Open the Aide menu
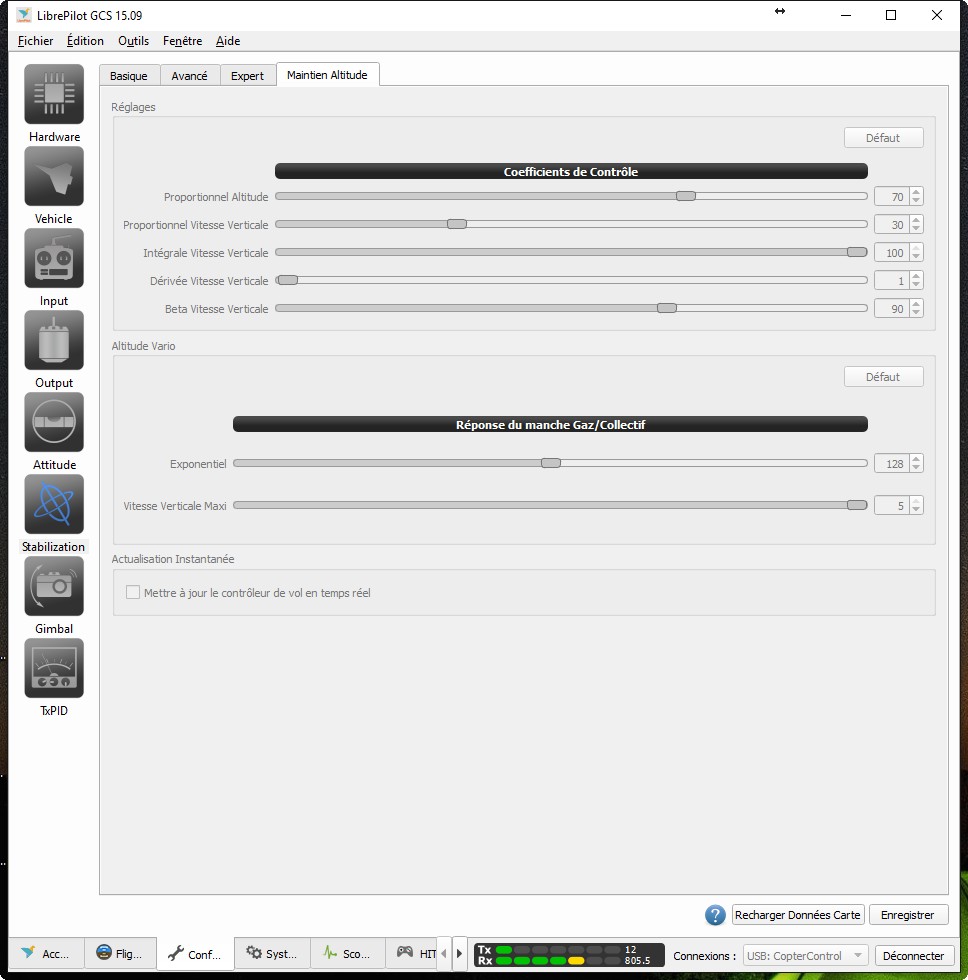This screenshot has width=968, height=980. pyautogui.click(x=227, y=41)
